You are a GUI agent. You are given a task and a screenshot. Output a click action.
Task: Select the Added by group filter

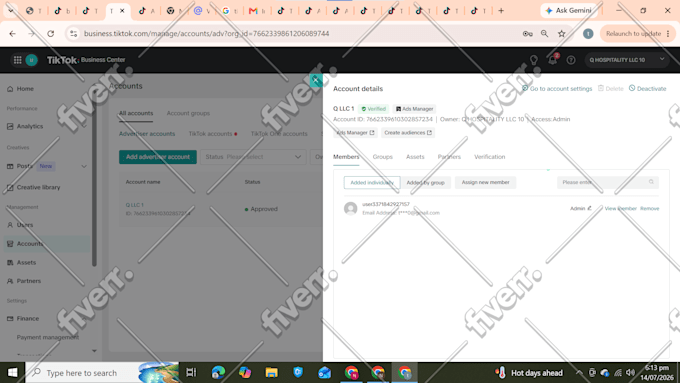pyautogui.click(x=425, y=183)
